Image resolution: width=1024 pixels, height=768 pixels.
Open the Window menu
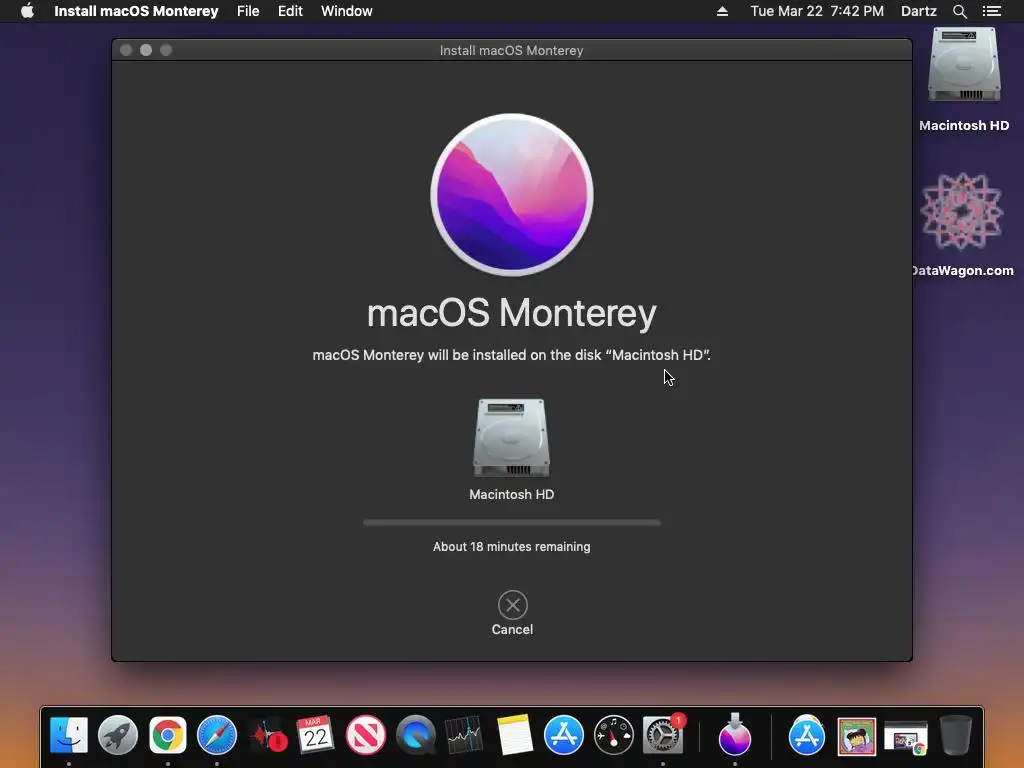[347, 11]
